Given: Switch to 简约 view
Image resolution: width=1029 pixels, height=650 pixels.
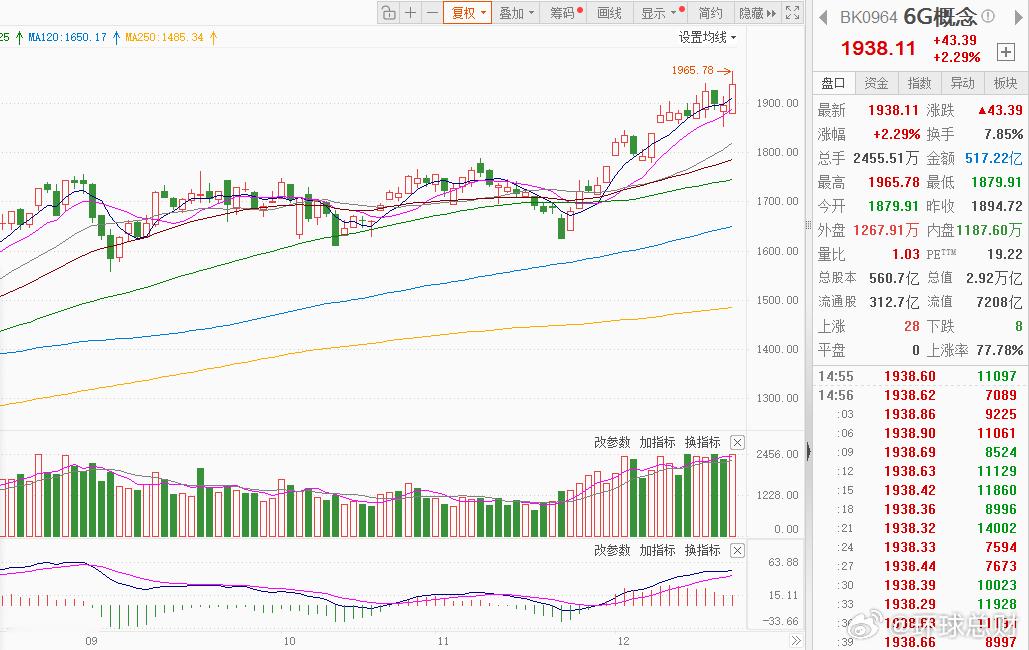Looking at the screenshot, I should 710,12.
